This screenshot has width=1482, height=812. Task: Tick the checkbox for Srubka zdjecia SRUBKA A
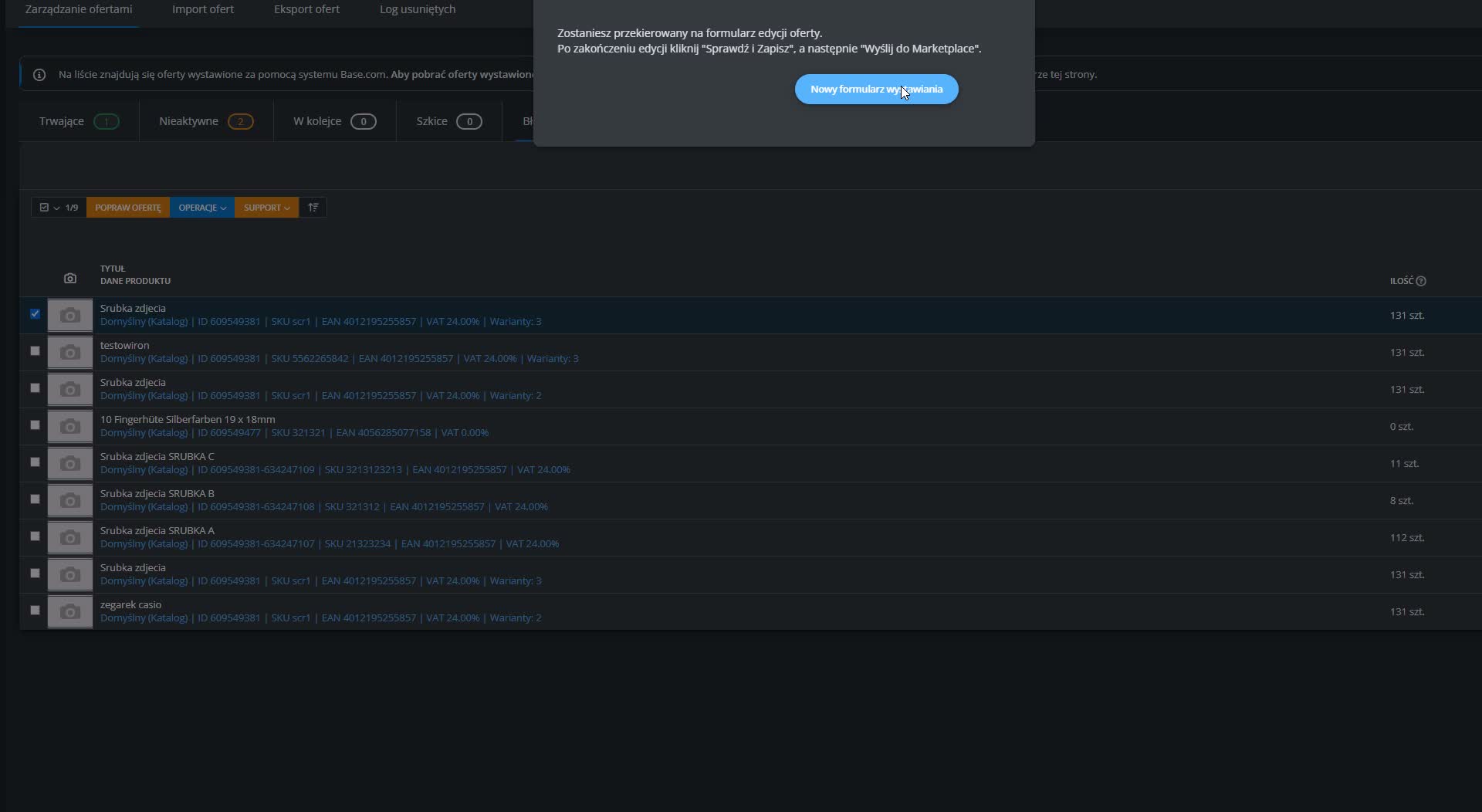pyautogui.click(x=35, y=536)
